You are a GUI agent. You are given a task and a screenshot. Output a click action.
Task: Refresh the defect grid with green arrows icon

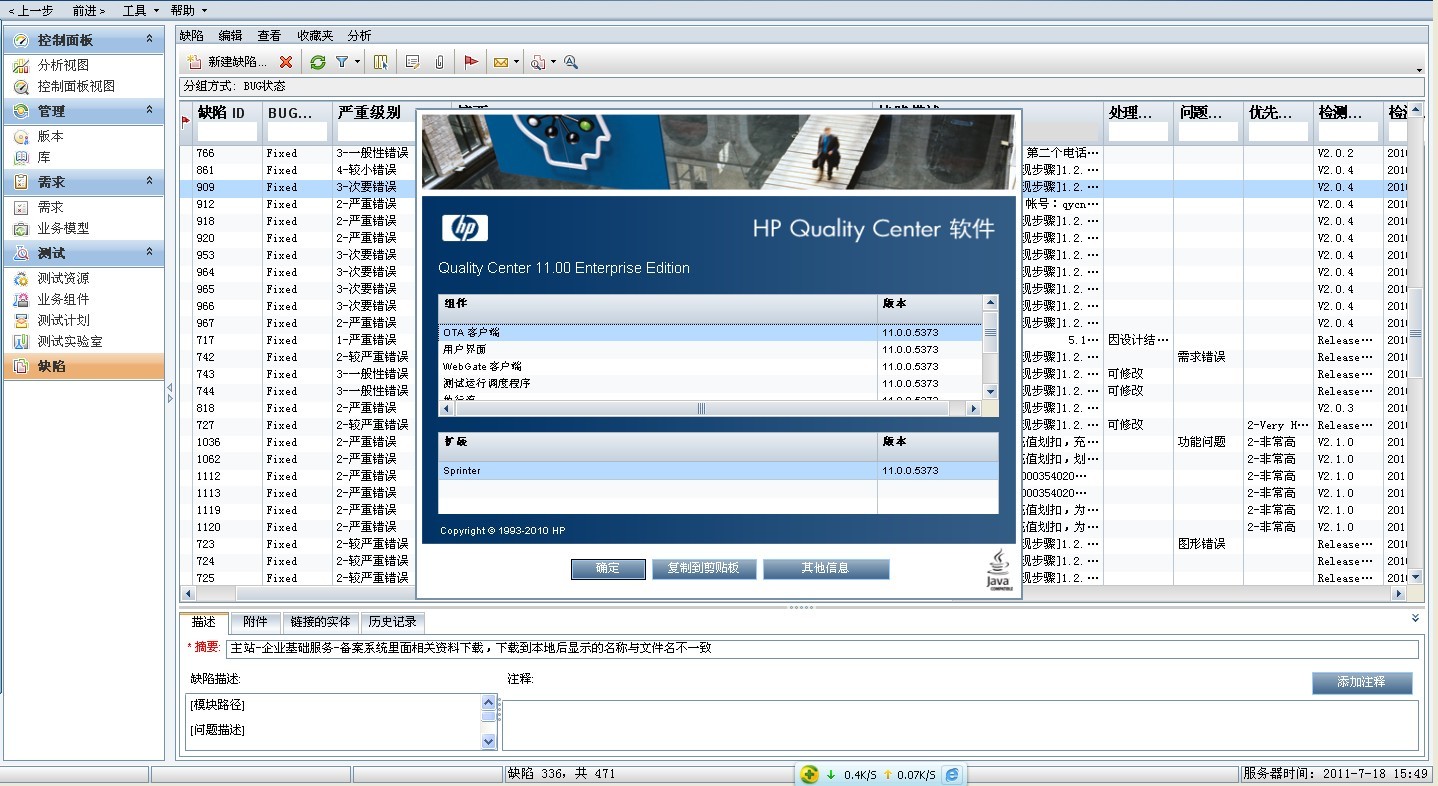pyautogui.click(x=318, y=62)
